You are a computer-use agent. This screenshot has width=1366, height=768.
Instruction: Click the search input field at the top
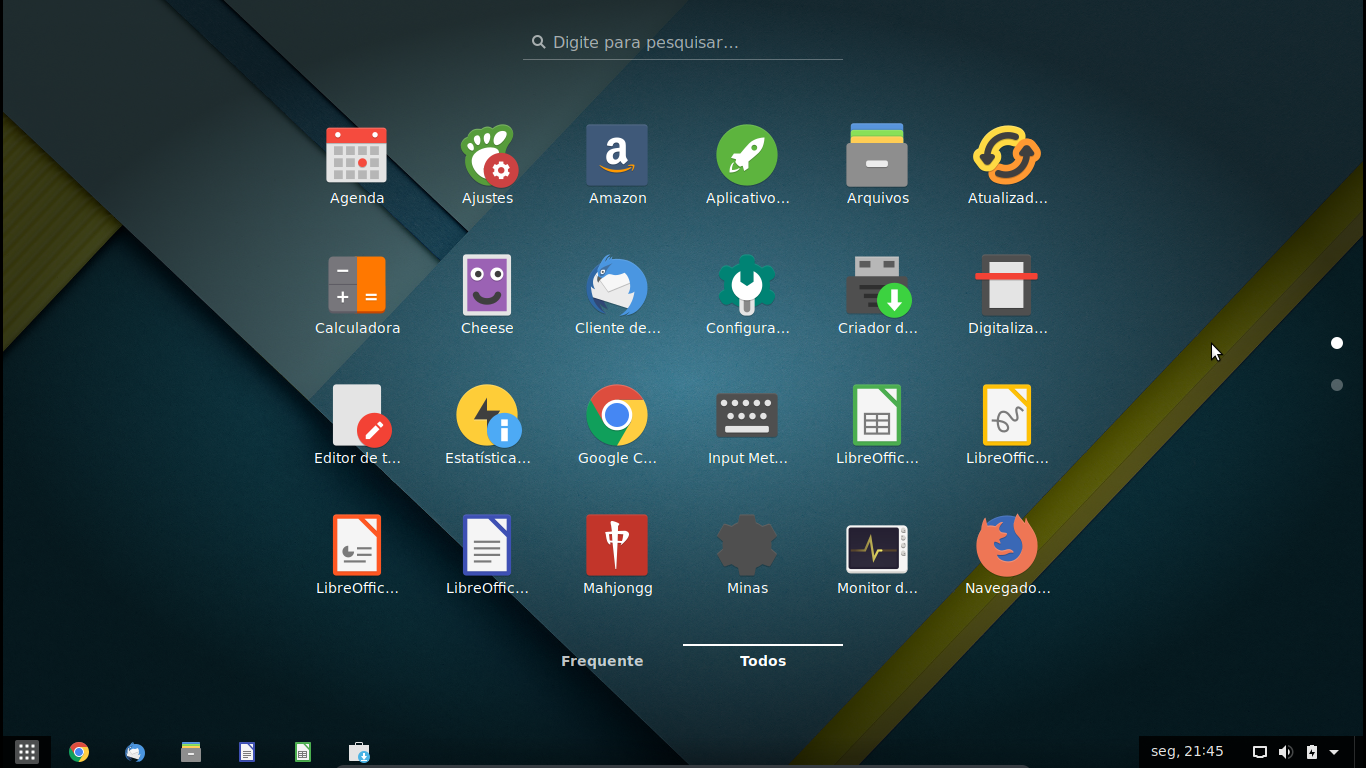click(x=682, y=42)
